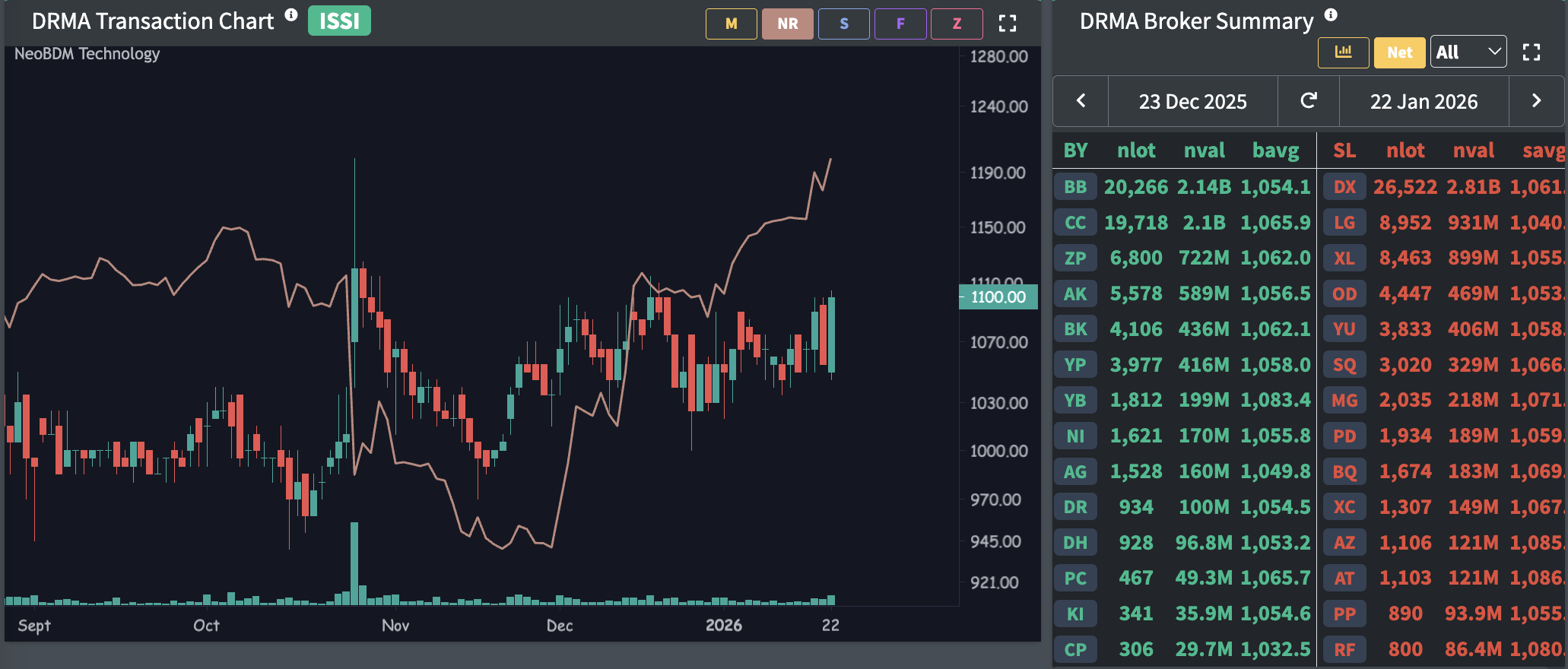1568x669 pixels.
Task: Go to the previous date range arrow
Action: (x=1081, y=101)
